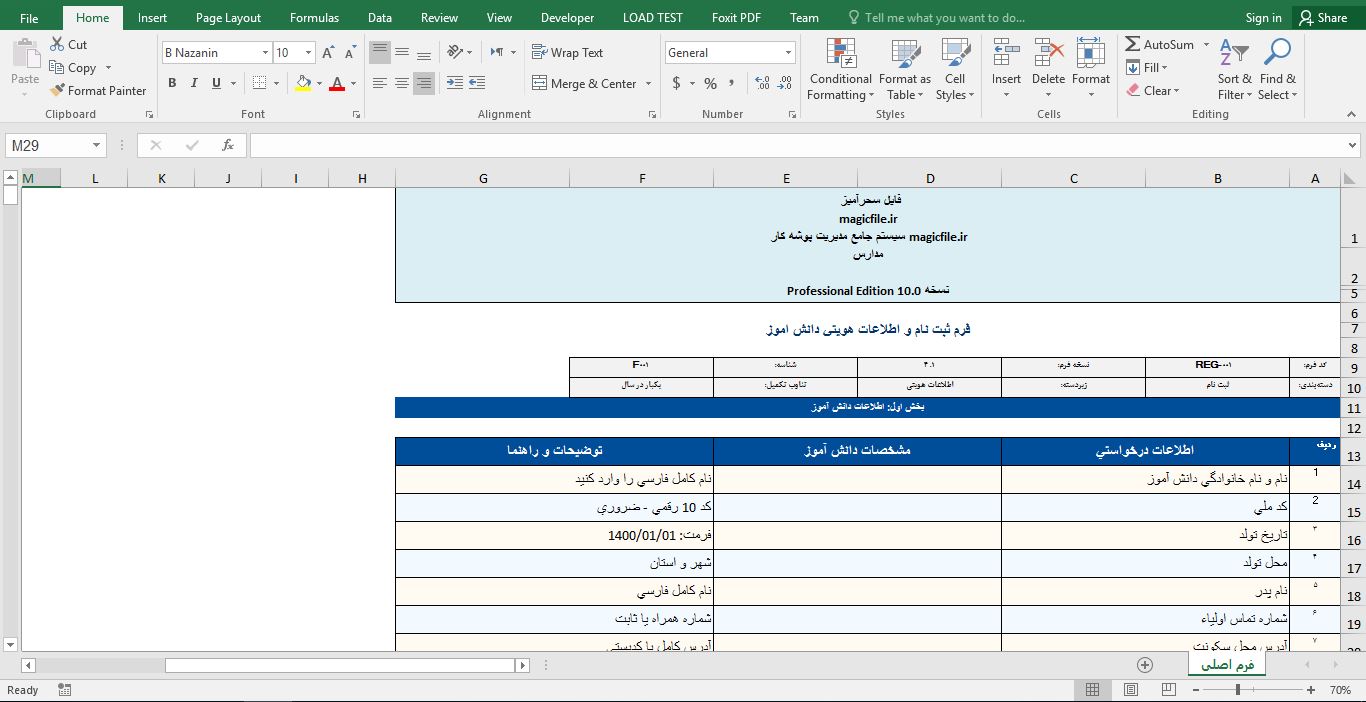Click the Format Painter tool
Screen dimensions: 1366x702
[97, 90]
